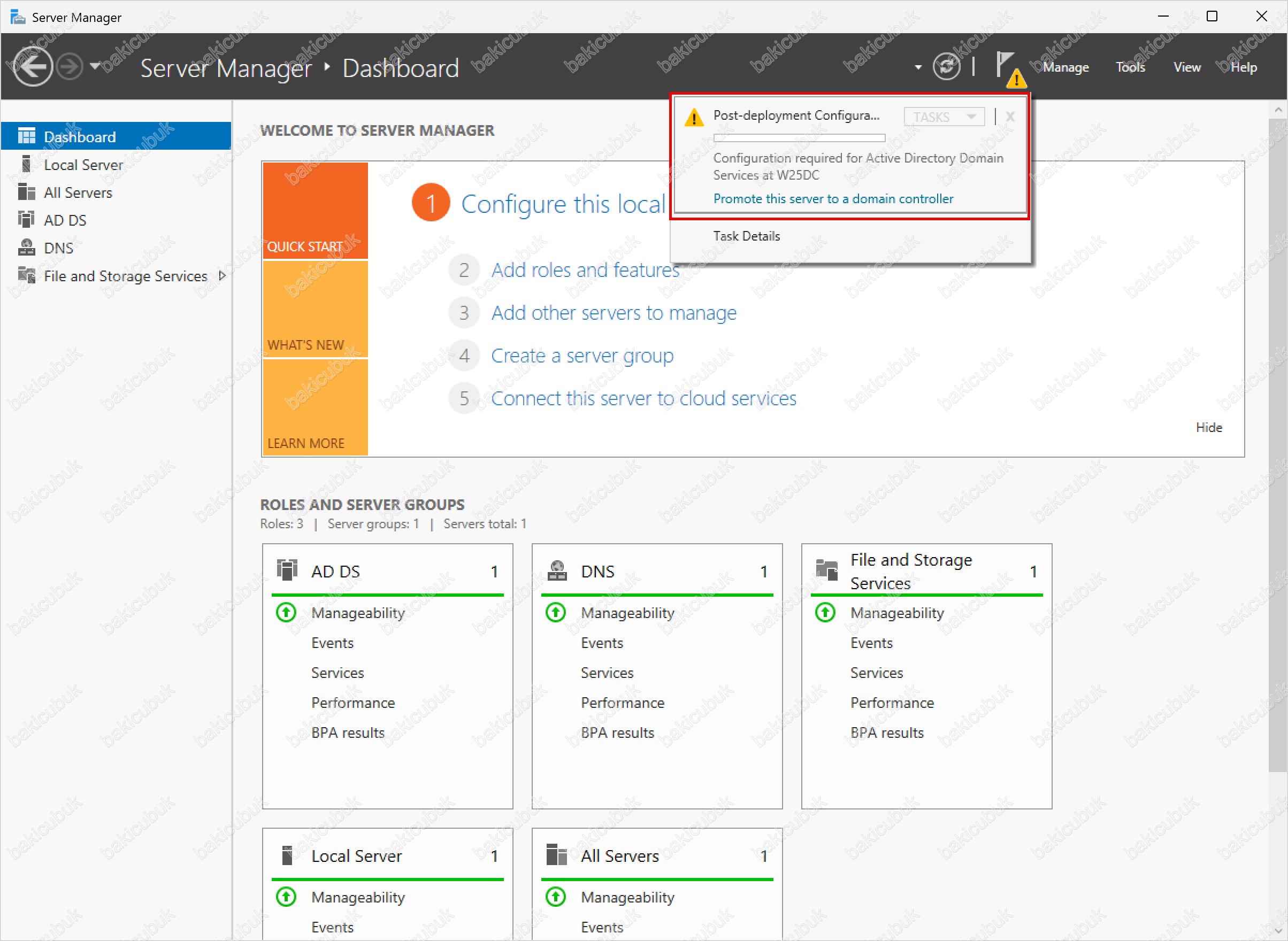Image resolution: width=1288 pixels, height=941 pixels.
Task: Open Task Details in the notification panel
Action: (x=747, y=236)
